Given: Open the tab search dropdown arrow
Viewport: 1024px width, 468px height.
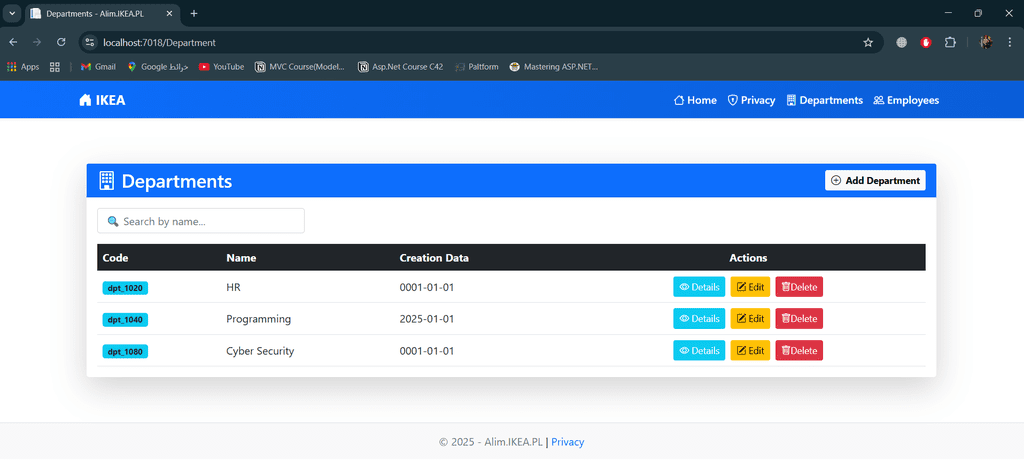Looking at the screenshot, I should [x=11, y=14].
